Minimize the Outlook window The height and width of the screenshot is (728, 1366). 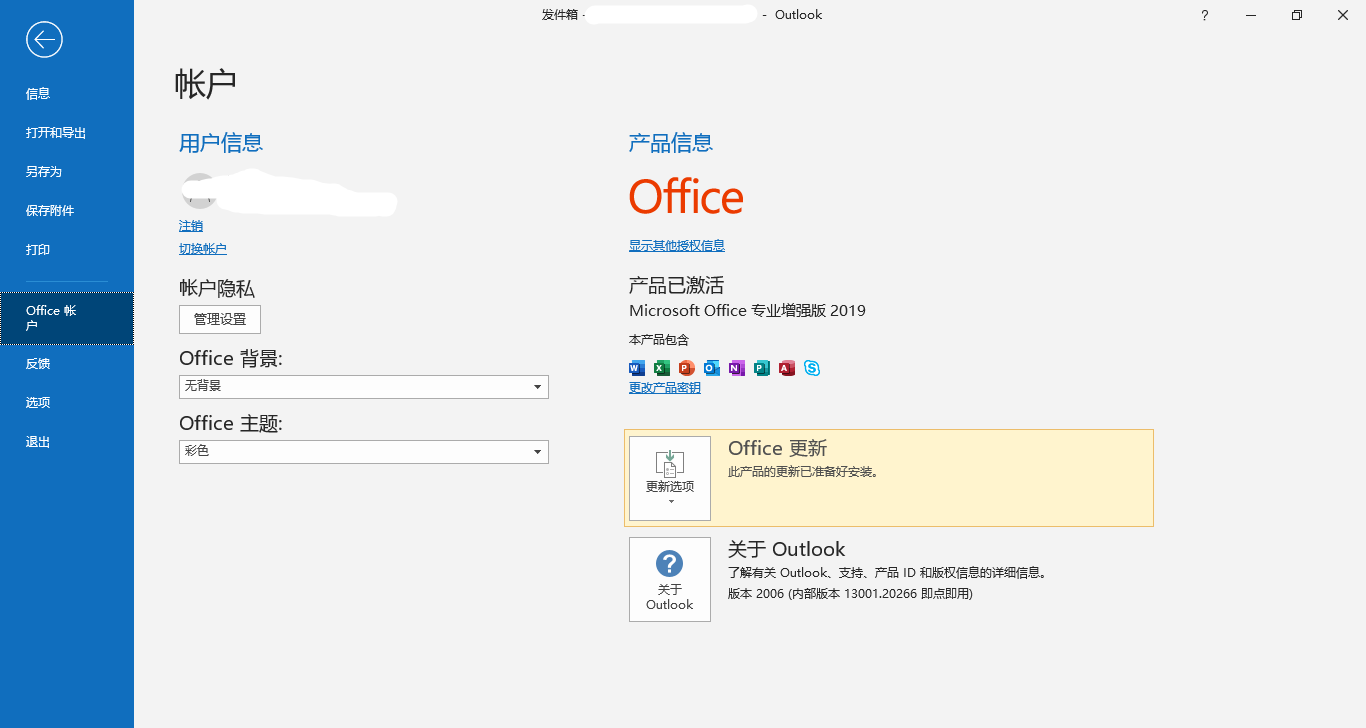(x=1251, y=15)
